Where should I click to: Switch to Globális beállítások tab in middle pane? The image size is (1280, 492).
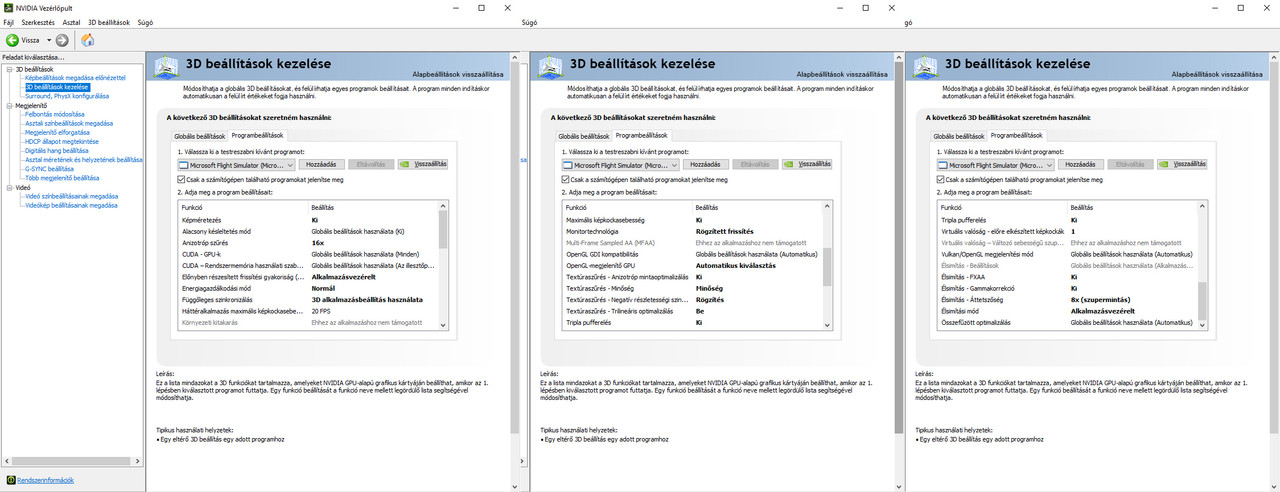tap(584, 135)
